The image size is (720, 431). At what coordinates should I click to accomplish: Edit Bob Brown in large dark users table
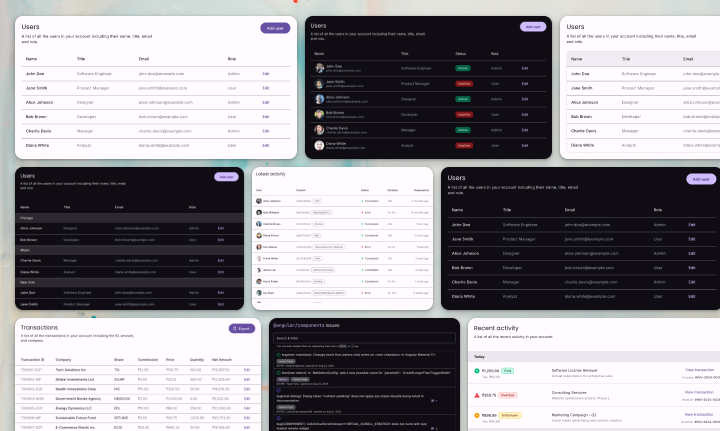[692, 268]
